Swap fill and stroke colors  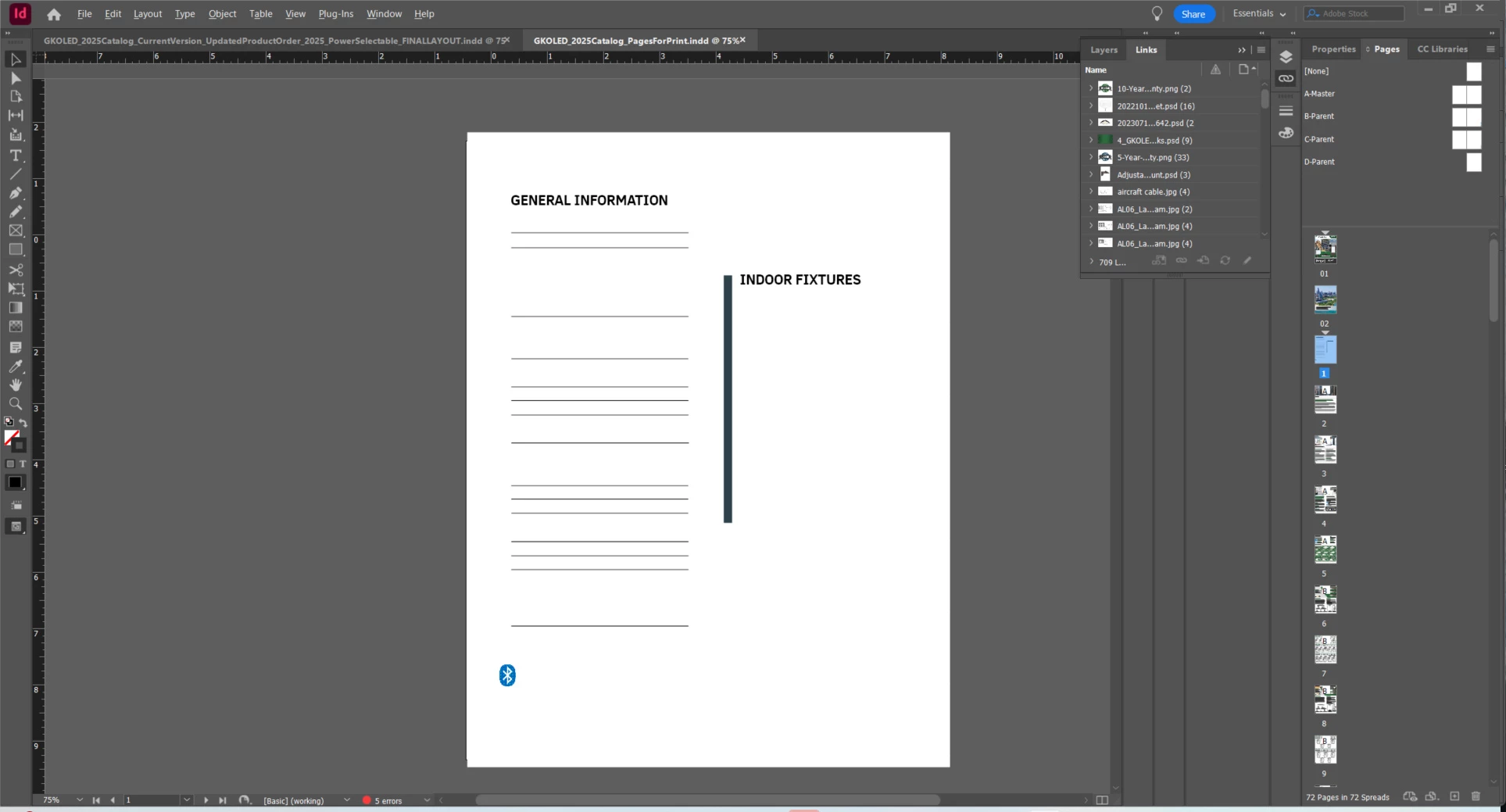click(23, 423)
